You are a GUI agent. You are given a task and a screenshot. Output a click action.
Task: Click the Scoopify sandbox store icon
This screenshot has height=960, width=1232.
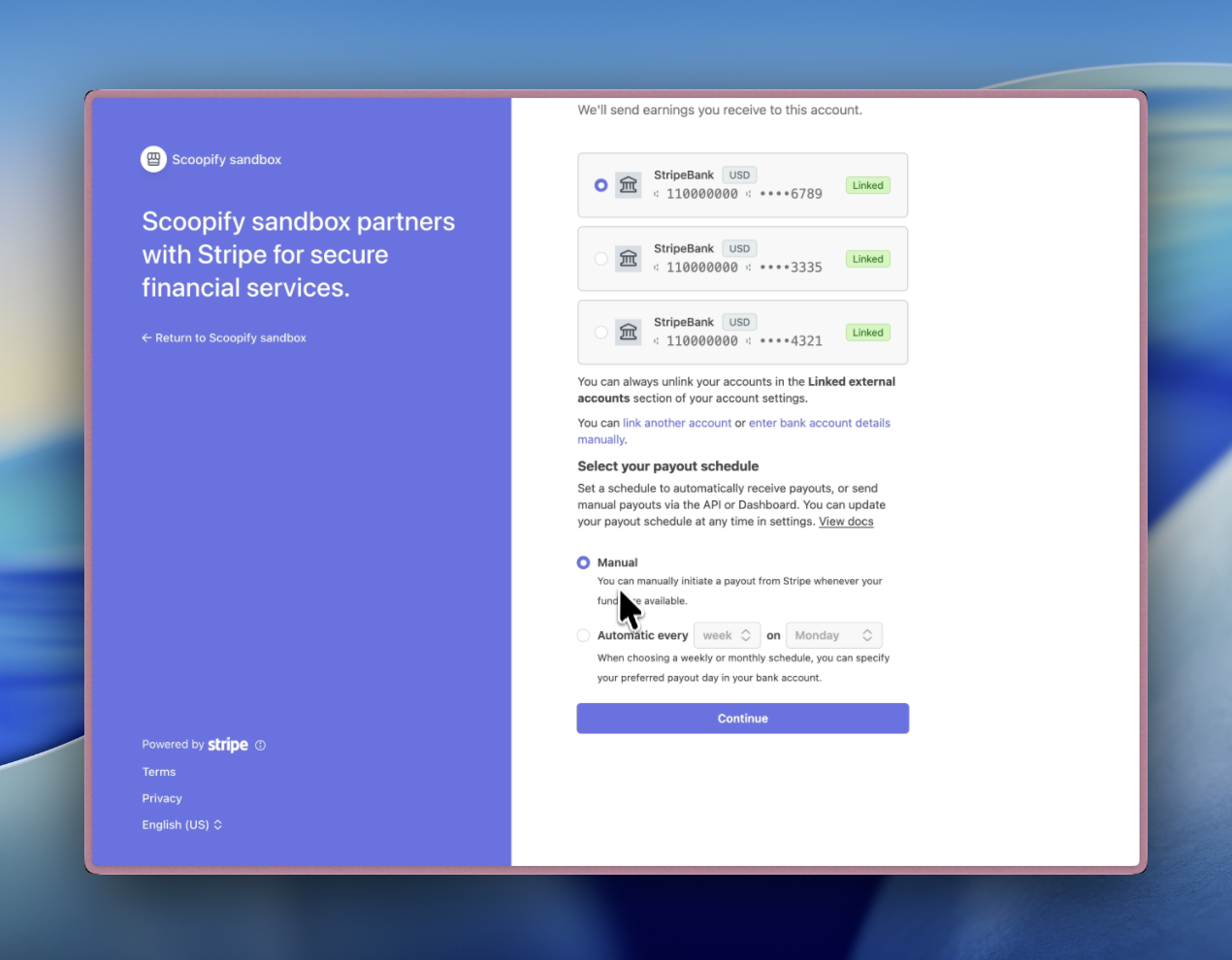click(x=153, y=159)
